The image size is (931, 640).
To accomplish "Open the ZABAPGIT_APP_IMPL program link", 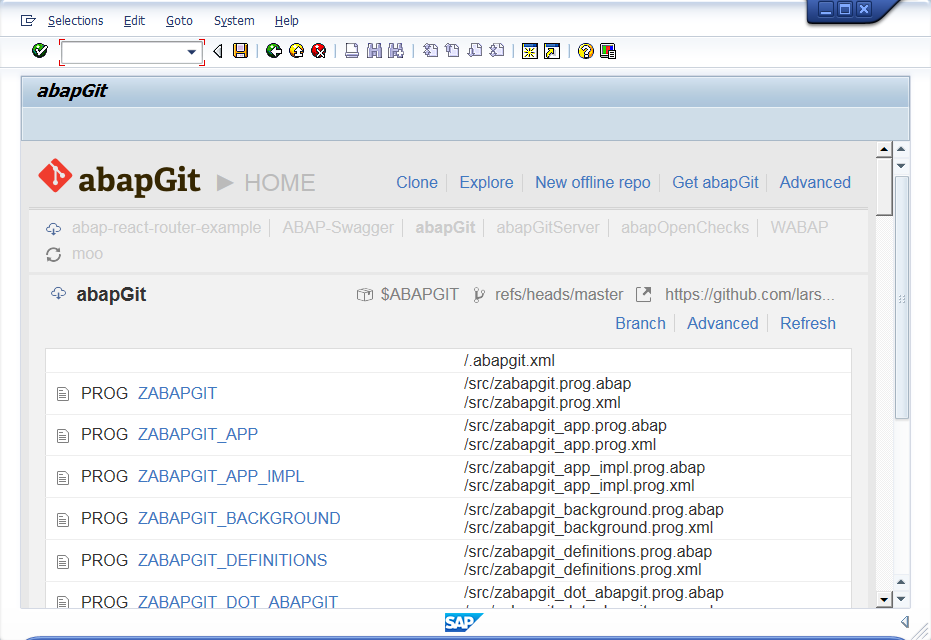I will coord(221,476).
